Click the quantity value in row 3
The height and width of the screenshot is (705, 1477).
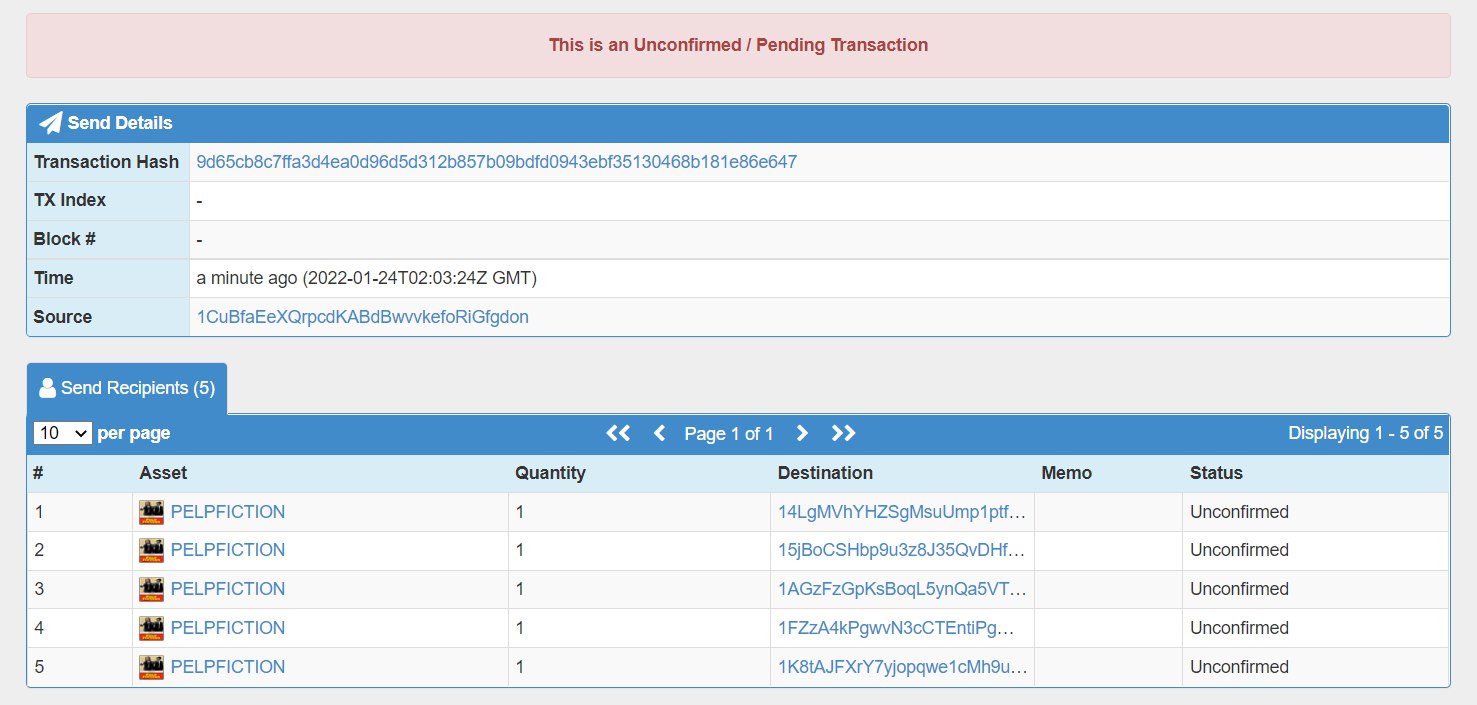[520, 589]
